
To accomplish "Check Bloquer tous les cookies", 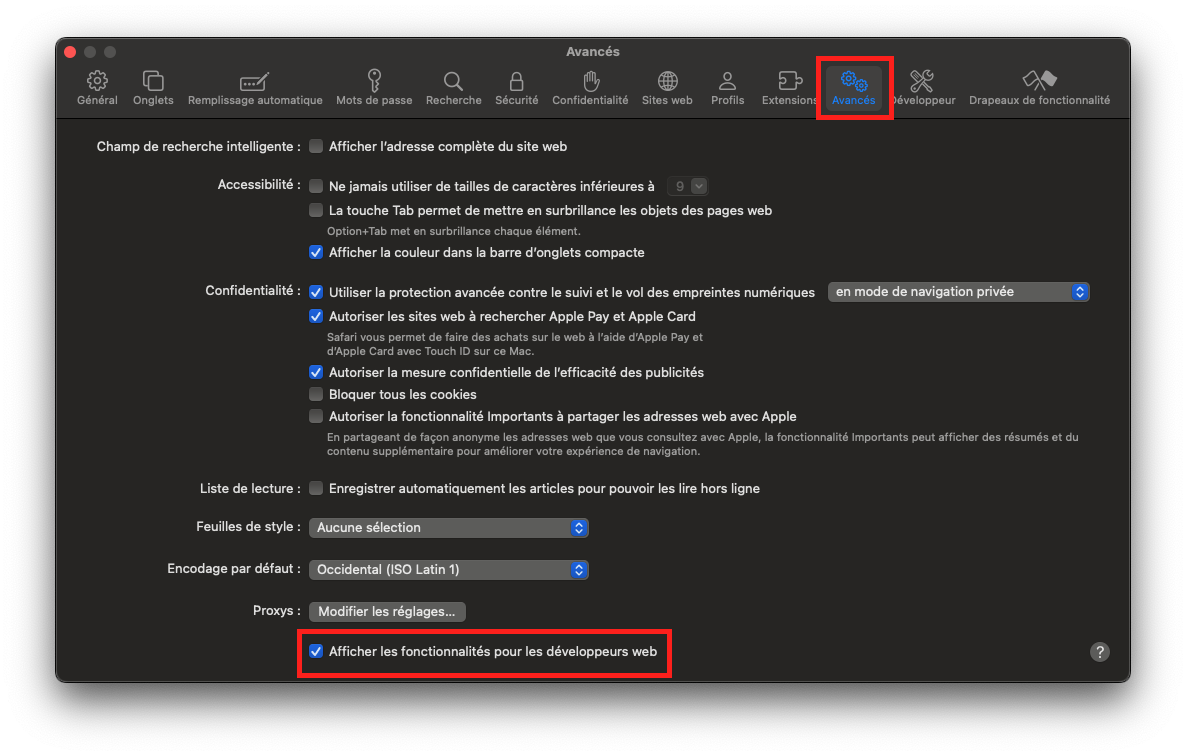I will coord(316,394).
